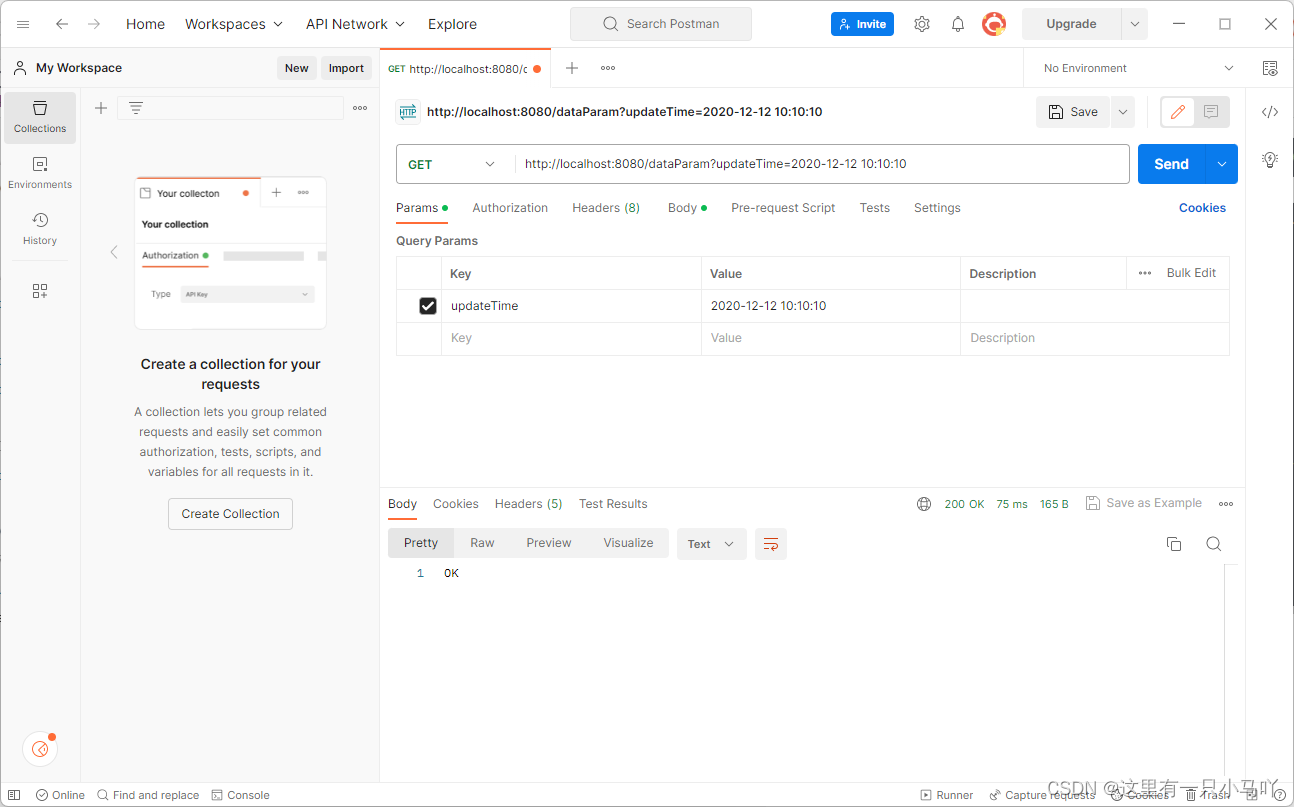Viewport: 1294px width, 807px height.
Task: Open the environment quick look icon
Action: [1270, 68]
